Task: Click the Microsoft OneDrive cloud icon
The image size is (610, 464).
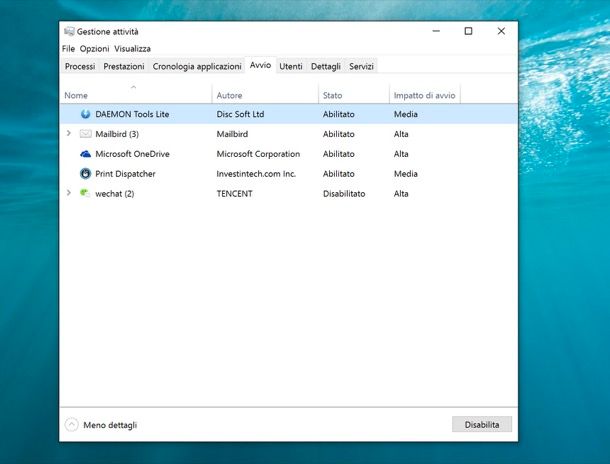Action: click(85, 154)
